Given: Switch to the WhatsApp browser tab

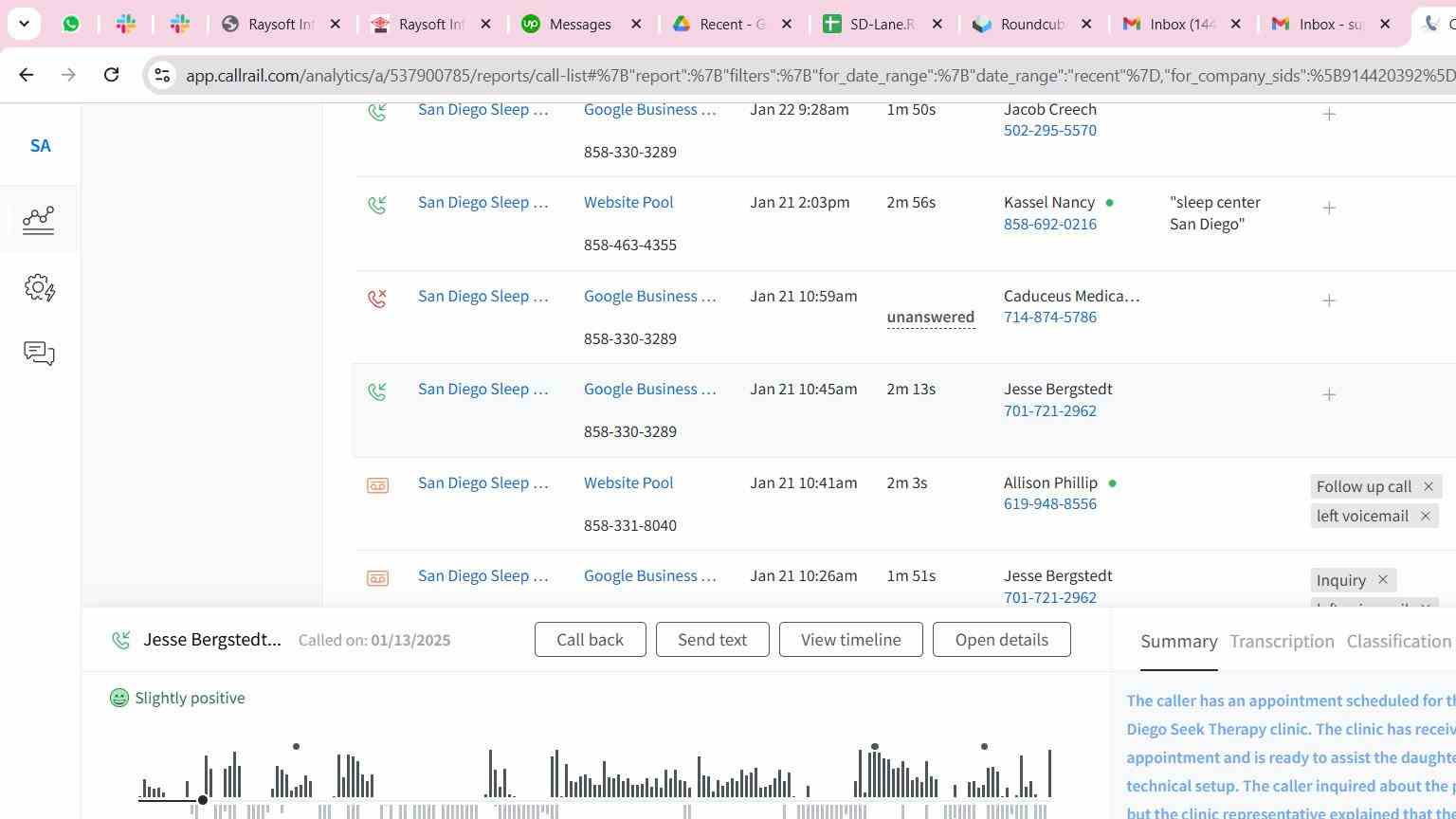Looking at the screenshot, I should 71,24.
